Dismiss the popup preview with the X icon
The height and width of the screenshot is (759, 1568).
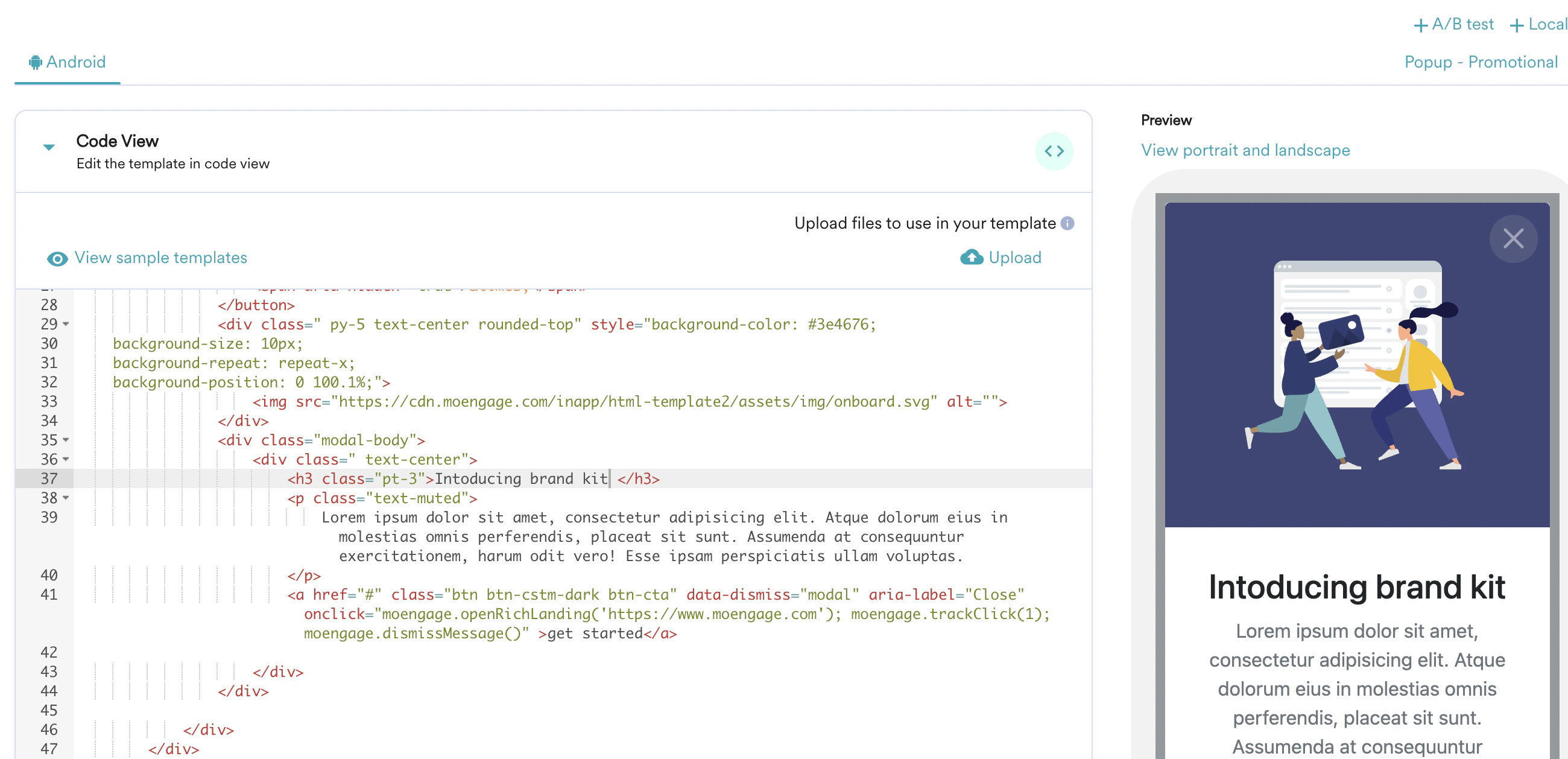pos(1514,239)
